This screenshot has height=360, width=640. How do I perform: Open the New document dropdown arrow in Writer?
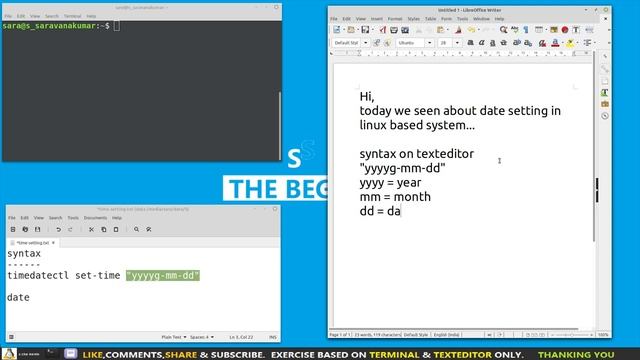[x=343, y=30]
